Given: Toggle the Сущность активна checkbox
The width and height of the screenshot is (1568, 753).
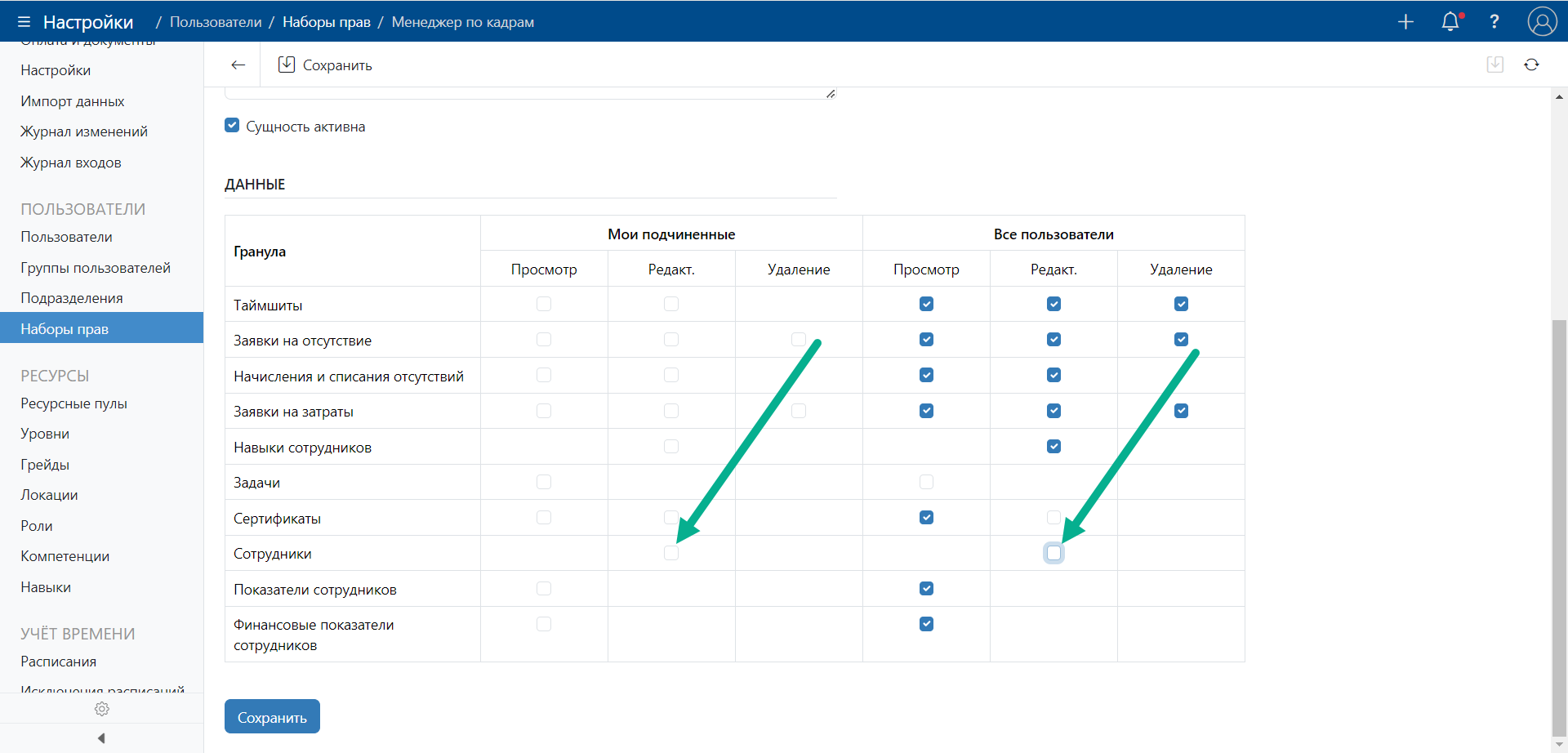Looking at the screenshot, I should 232,125.
